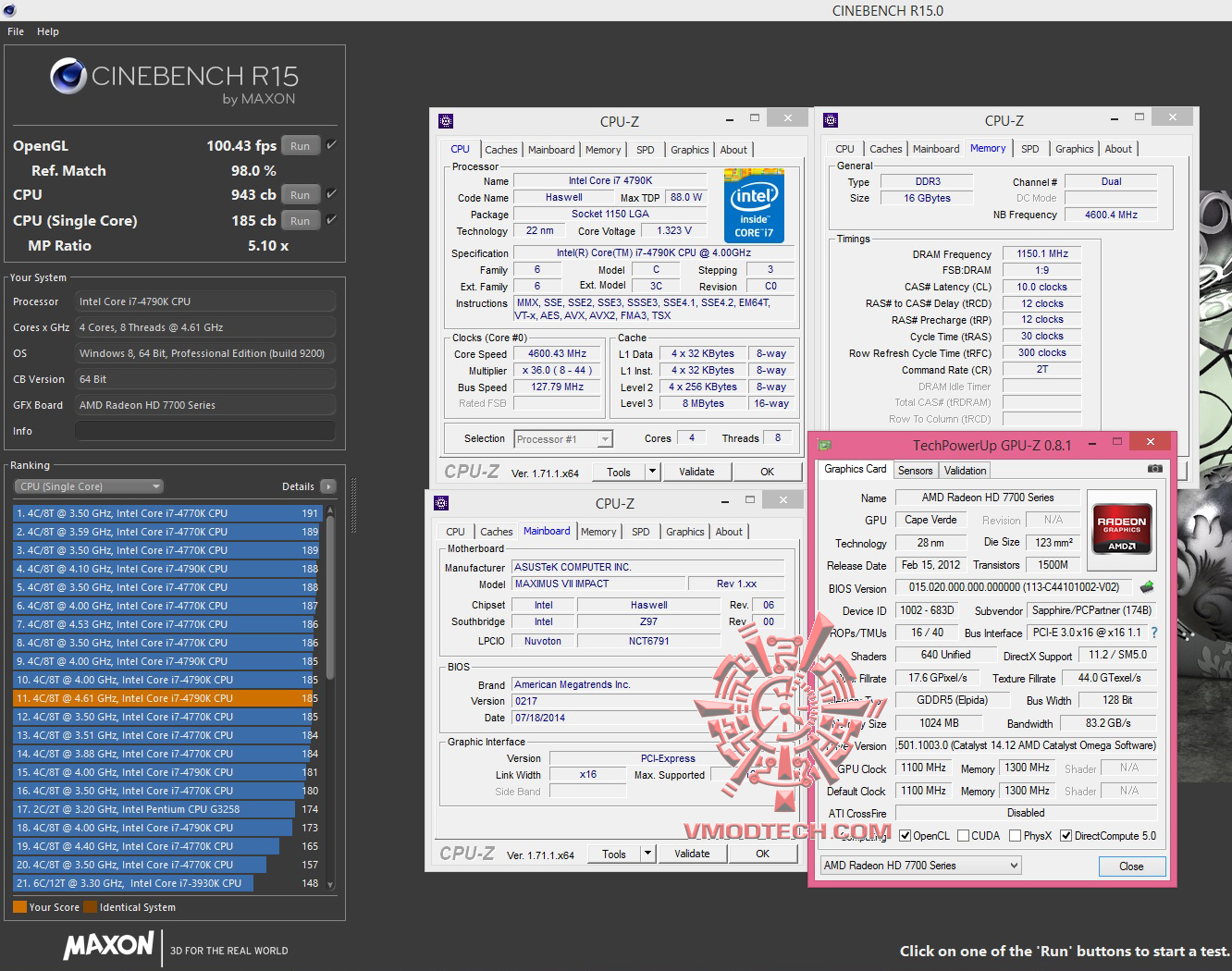Open the Help menu in Cinebench
The height and width of the screenshot is (971, 1232).
click(48, 31)
